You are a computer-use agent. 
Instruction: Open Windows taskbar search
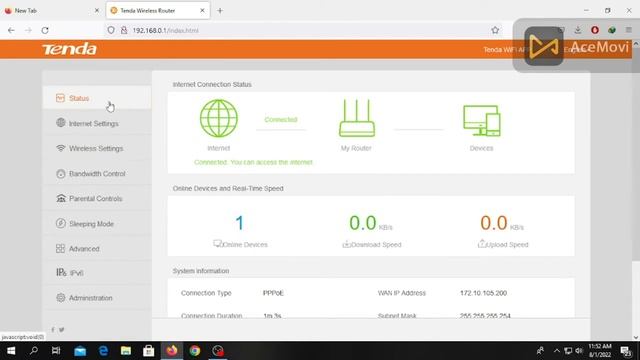click(x=34, y=351)
